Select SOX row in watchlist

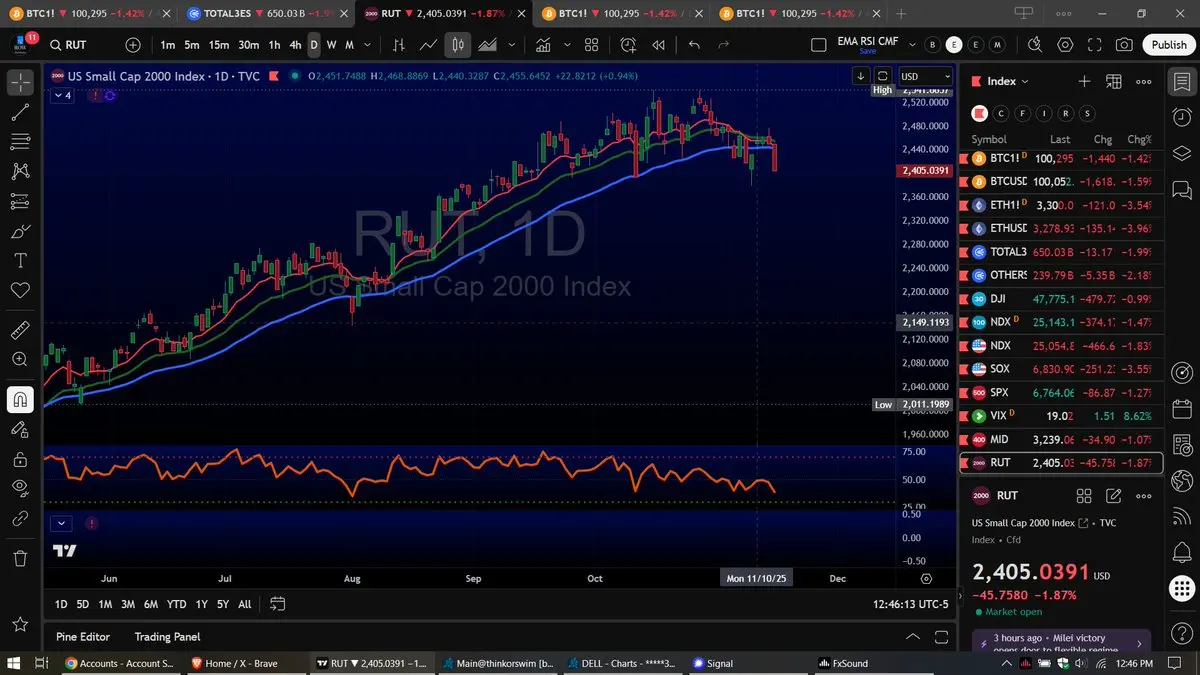(1061, 369)
